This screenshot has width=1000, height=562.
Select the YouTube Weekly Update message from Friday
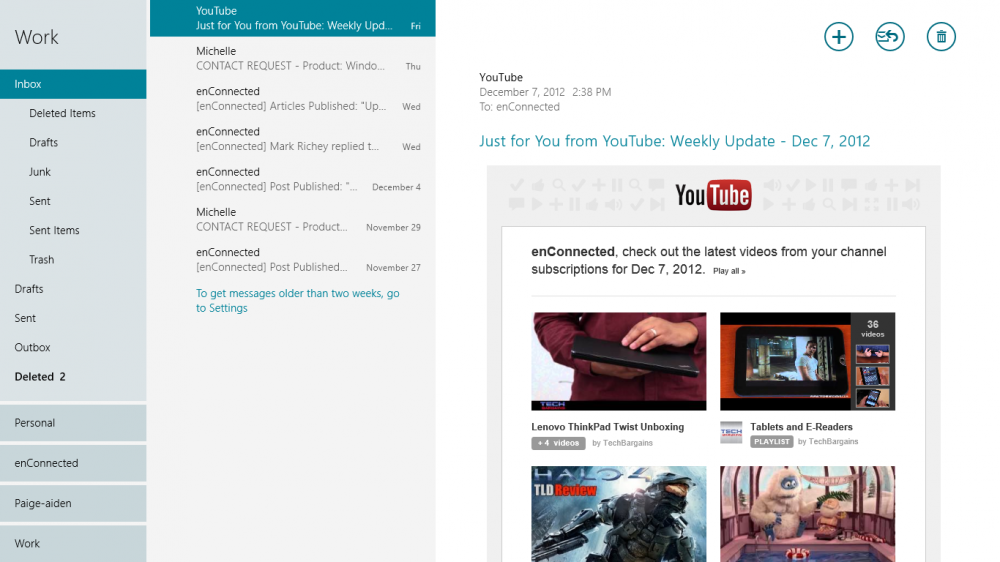pyautogui.click(x=293, y=18)
